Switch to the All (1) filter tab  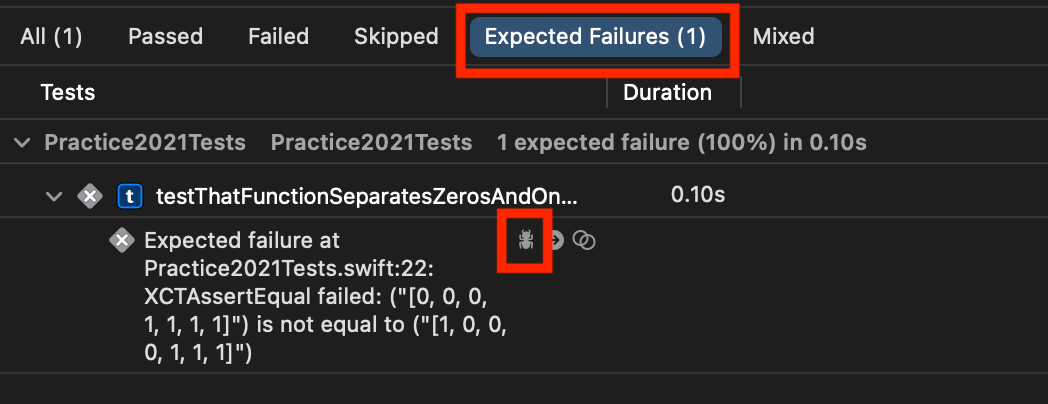(x=51, y=36)
